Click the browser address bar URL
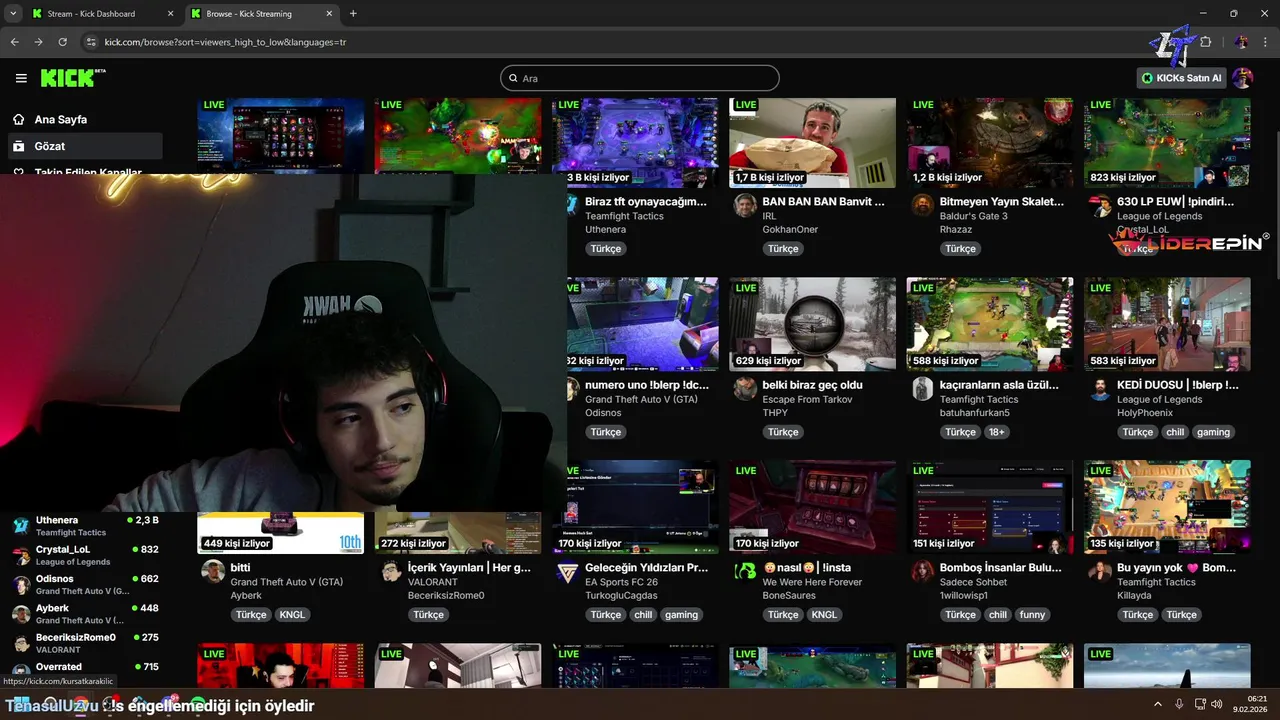 (x=225, y=42)
